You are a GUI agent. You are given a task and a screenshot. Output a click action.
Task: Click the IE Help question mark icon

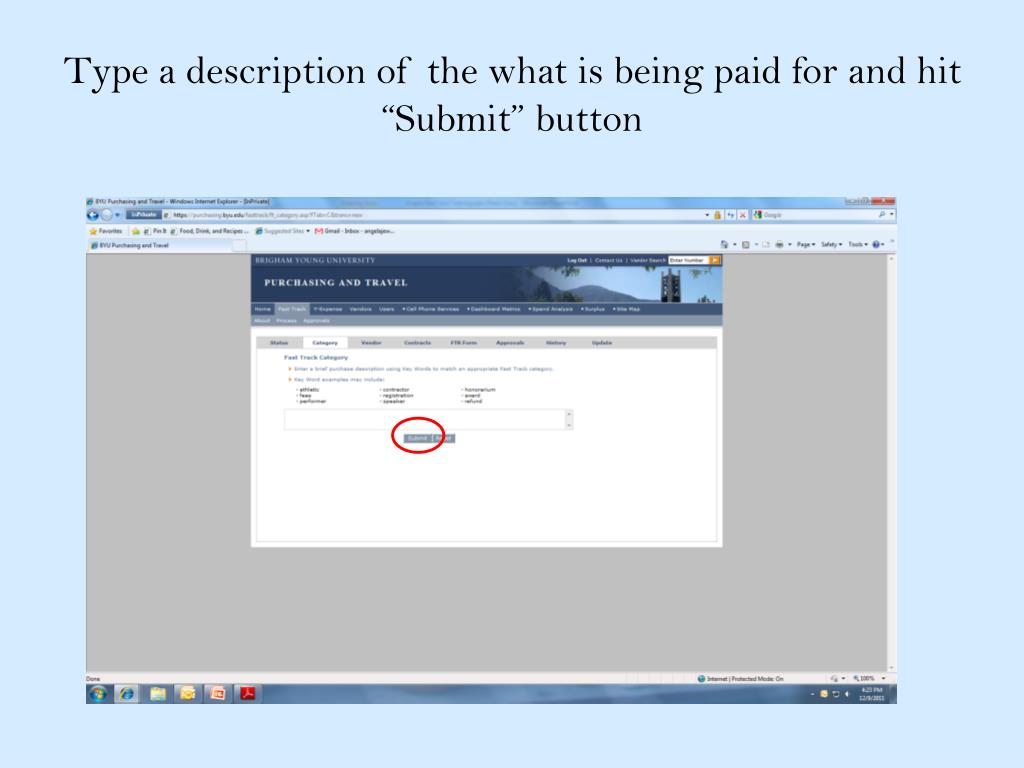tap(877, 245)
